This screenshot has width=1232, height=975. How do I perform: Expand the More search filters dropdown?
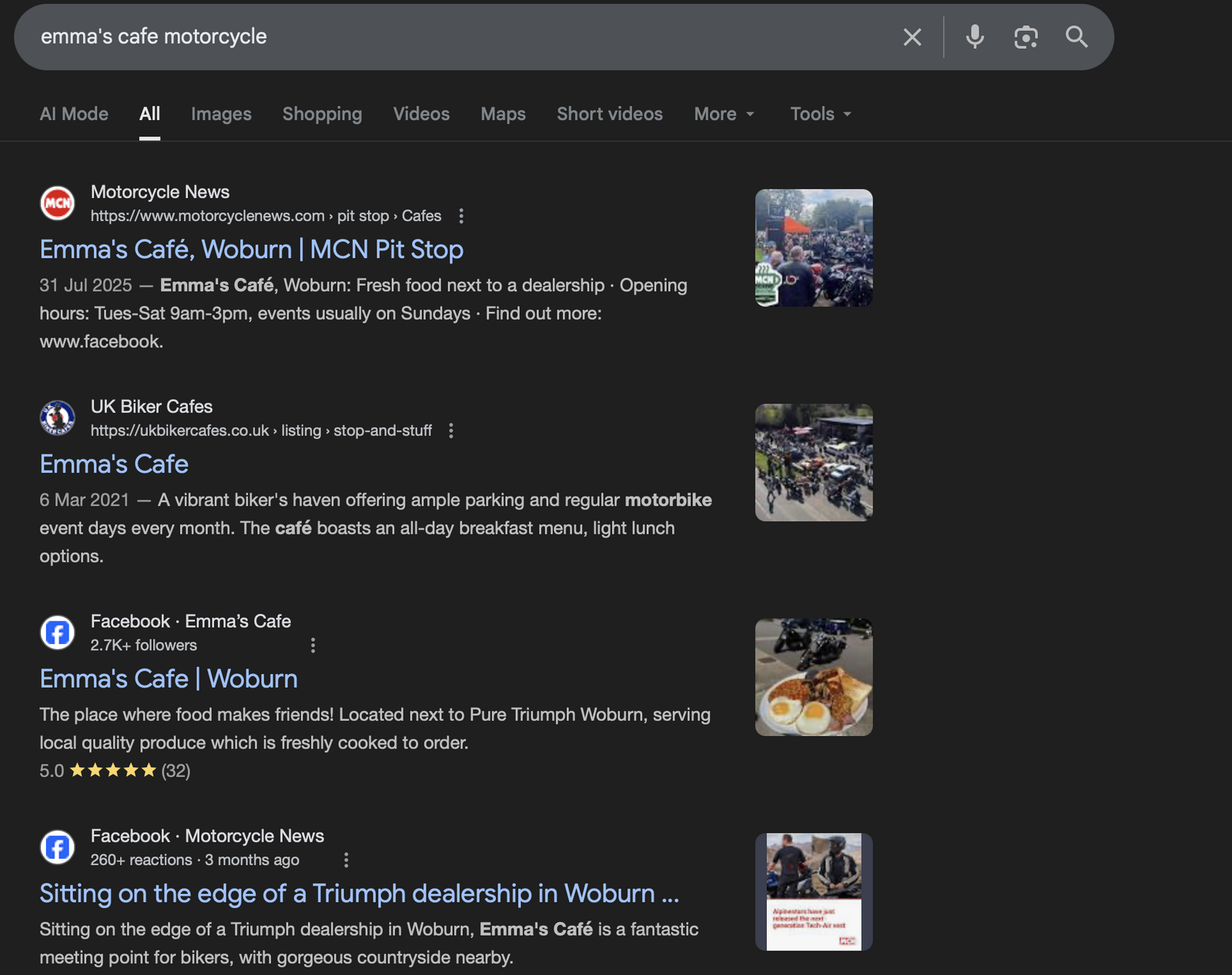[724, 114]
